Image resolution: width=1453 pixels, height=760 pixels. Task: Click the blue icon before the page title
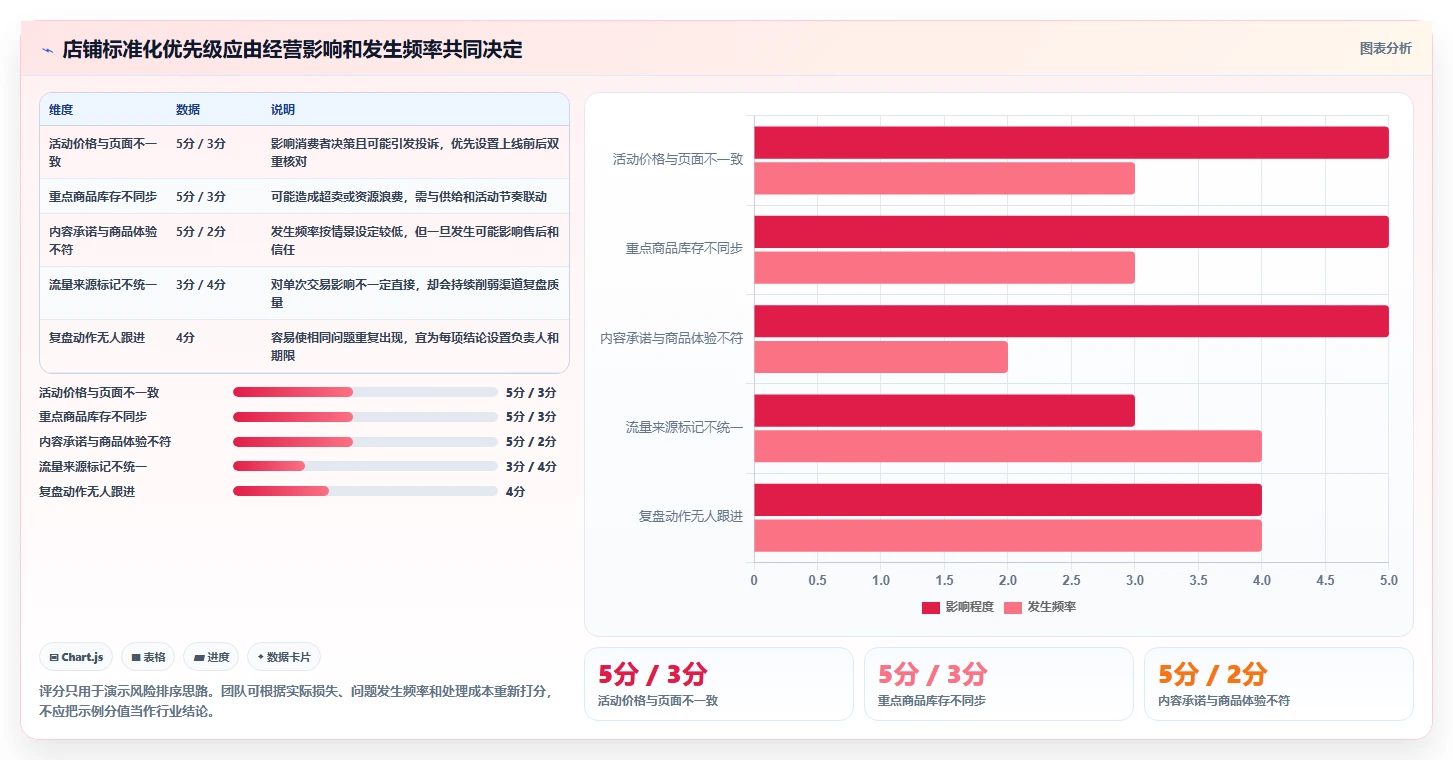pos(47,50)
